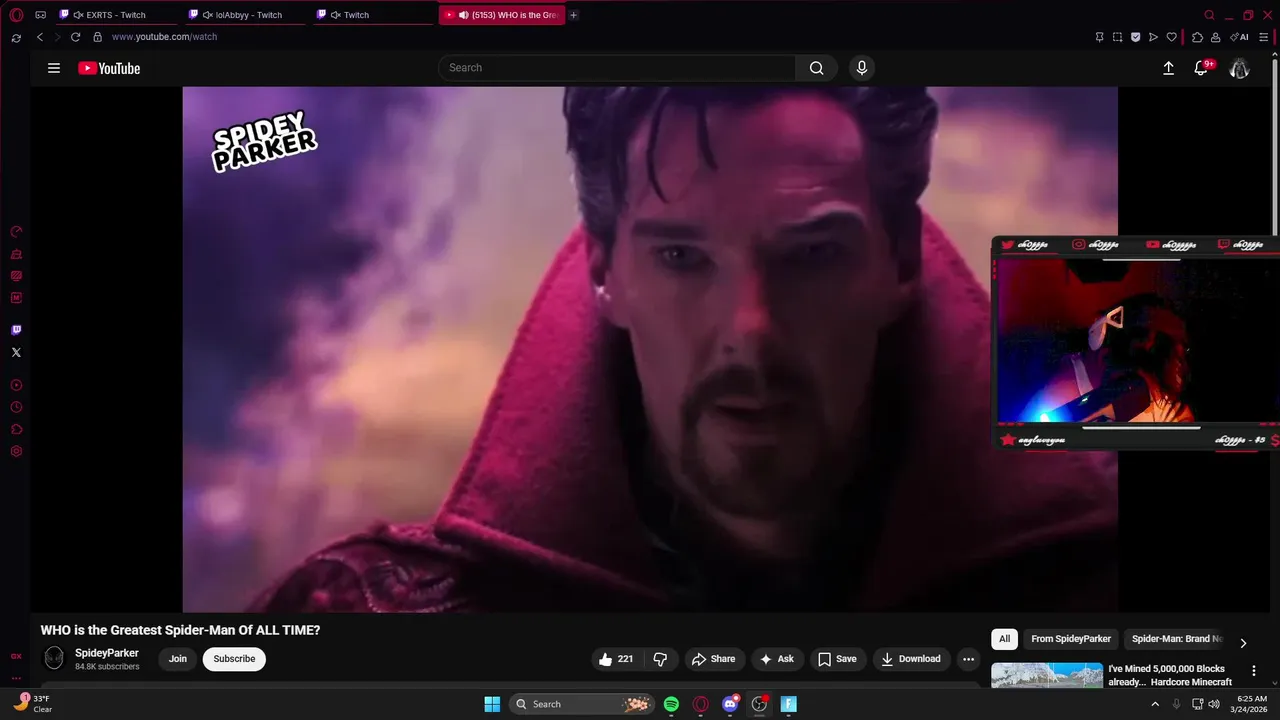Click the Join membership button

178,659
